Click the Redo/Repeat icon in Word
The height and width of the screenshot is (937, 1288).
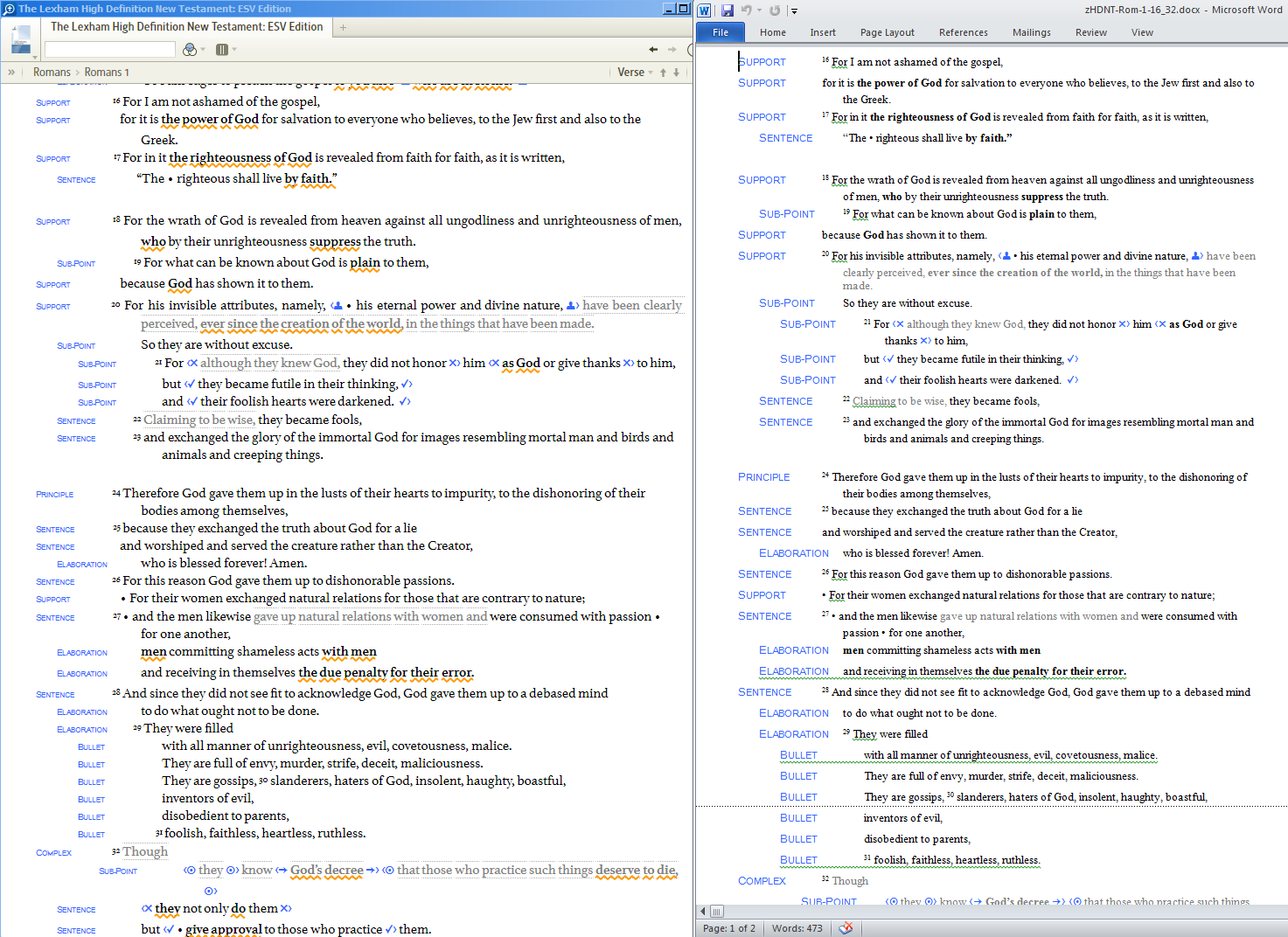coord(775,10)
